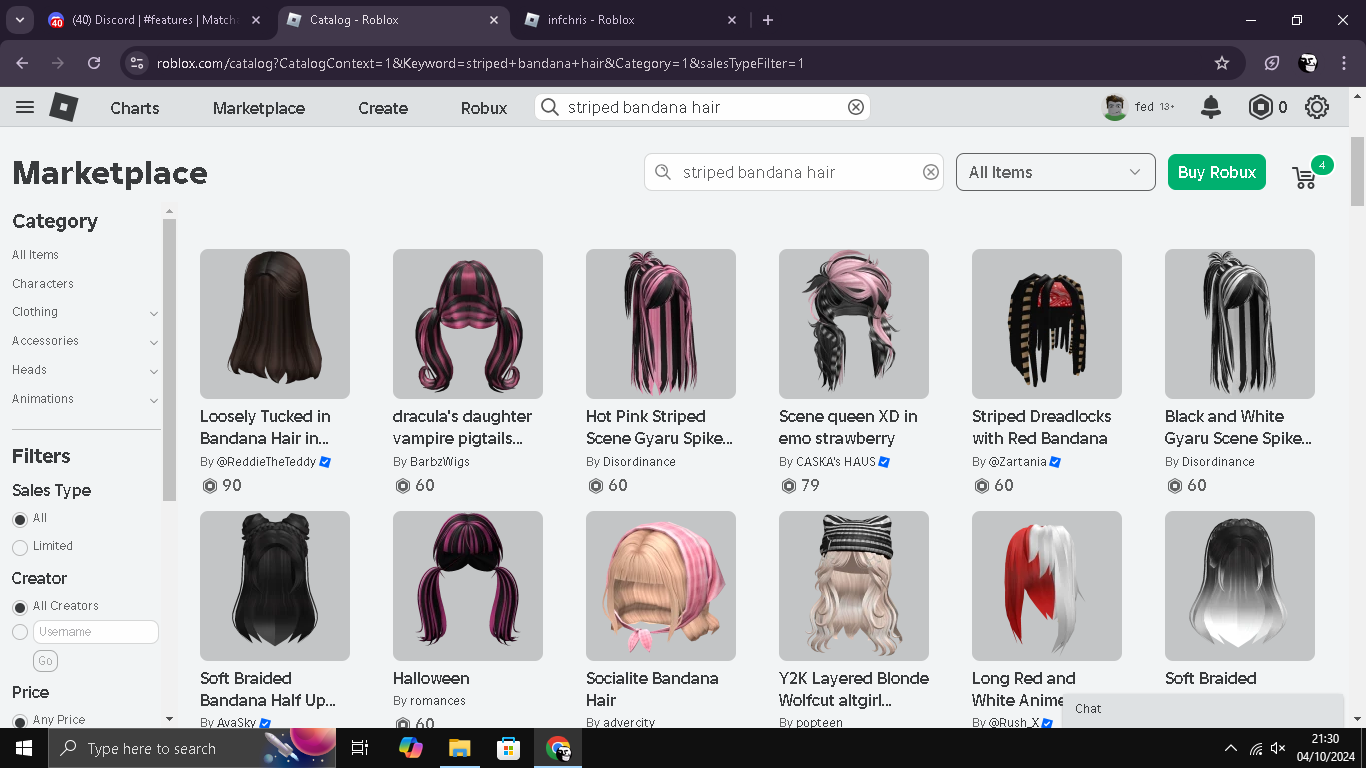1366x768 pixels.
Task: Click the Marketplace search input field
Action: point(794,172)
